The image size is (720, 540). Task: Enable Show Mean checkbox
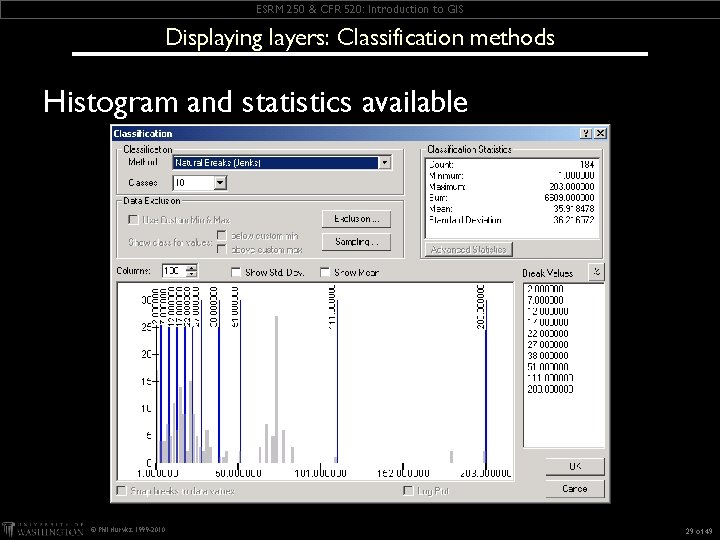click(325, 272)
